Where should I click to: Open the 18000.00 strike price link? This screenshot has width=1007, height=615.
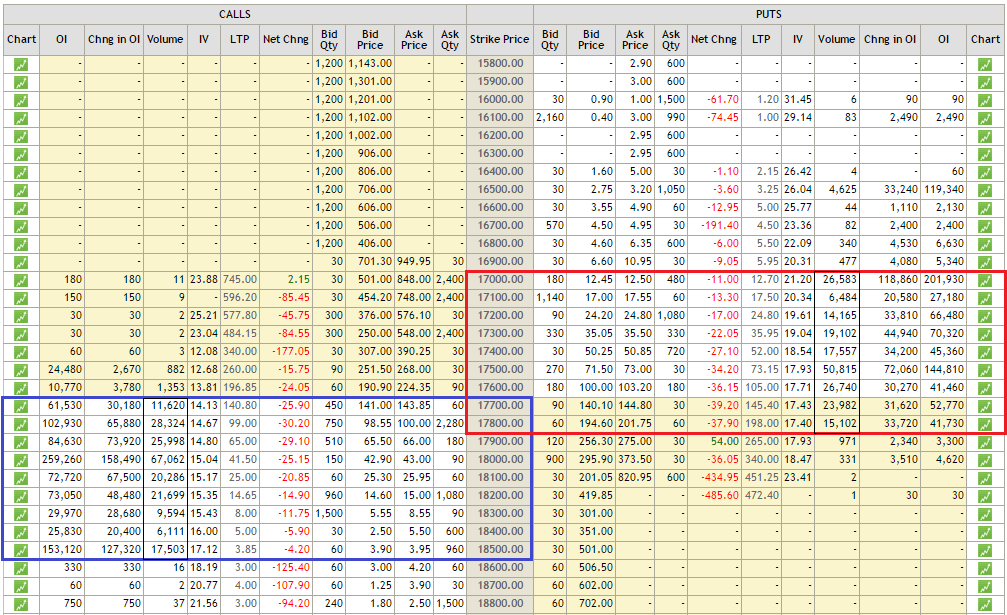[x=501, y=459]
